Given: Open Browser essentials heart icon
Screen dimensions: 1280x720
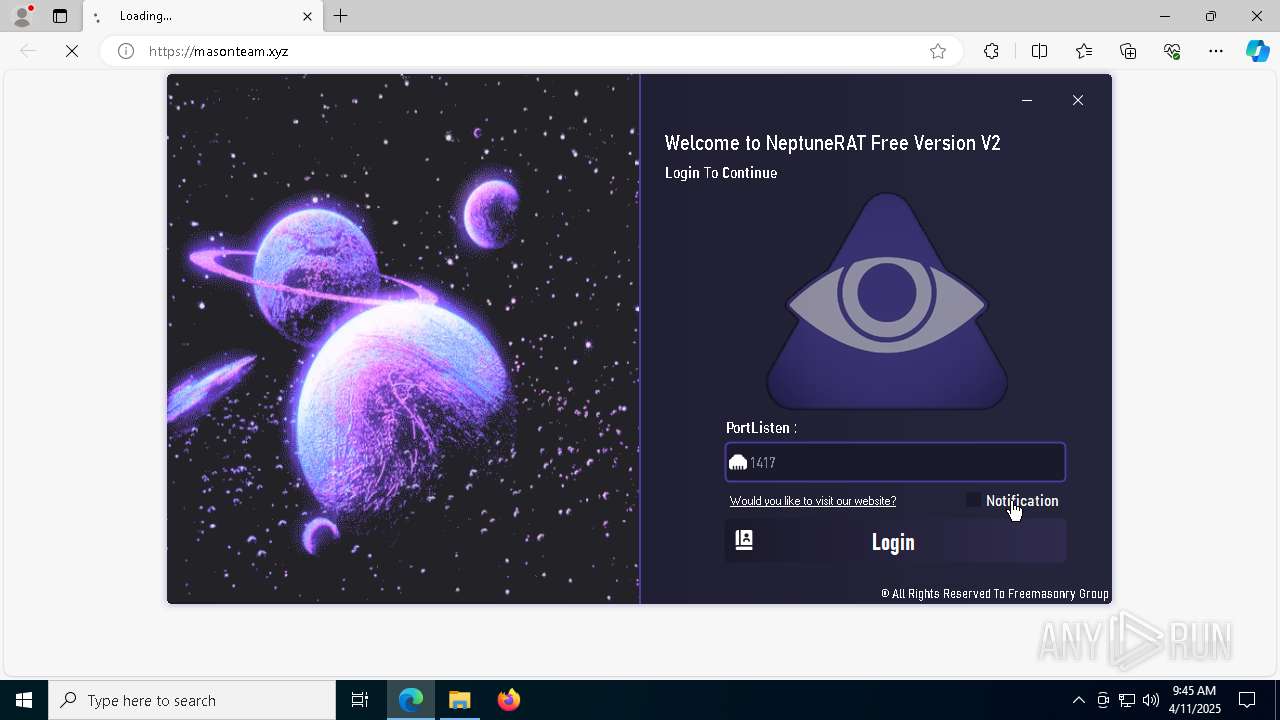Looking at the screenshot, I should coord(1172,51).
